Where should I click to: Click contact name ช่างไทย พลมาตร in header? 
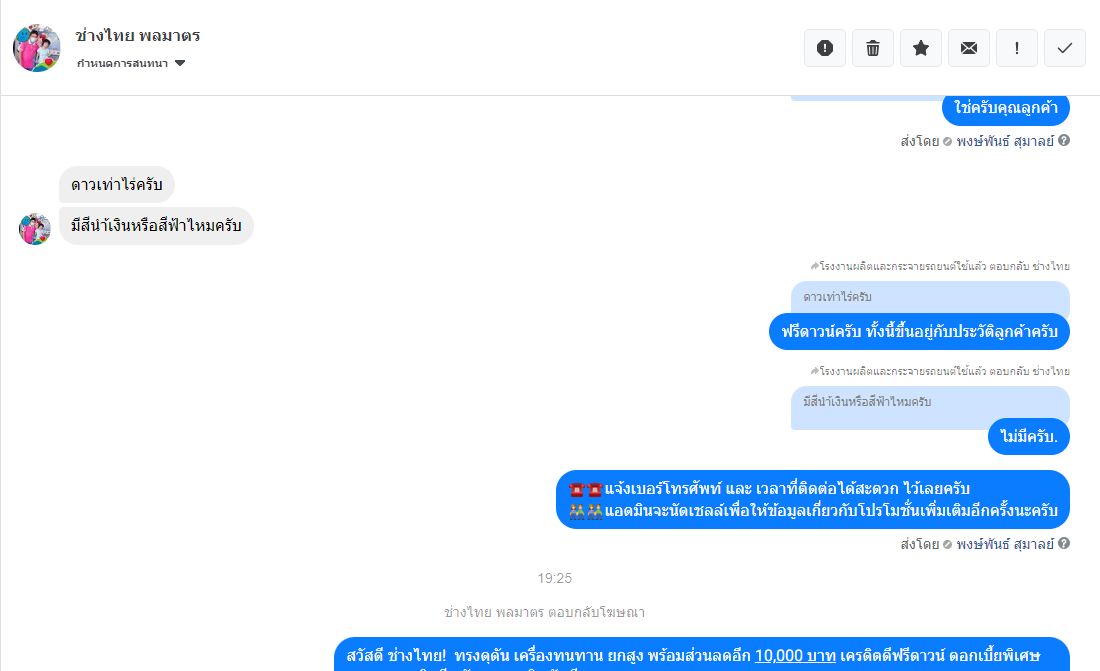click(138, 35)
